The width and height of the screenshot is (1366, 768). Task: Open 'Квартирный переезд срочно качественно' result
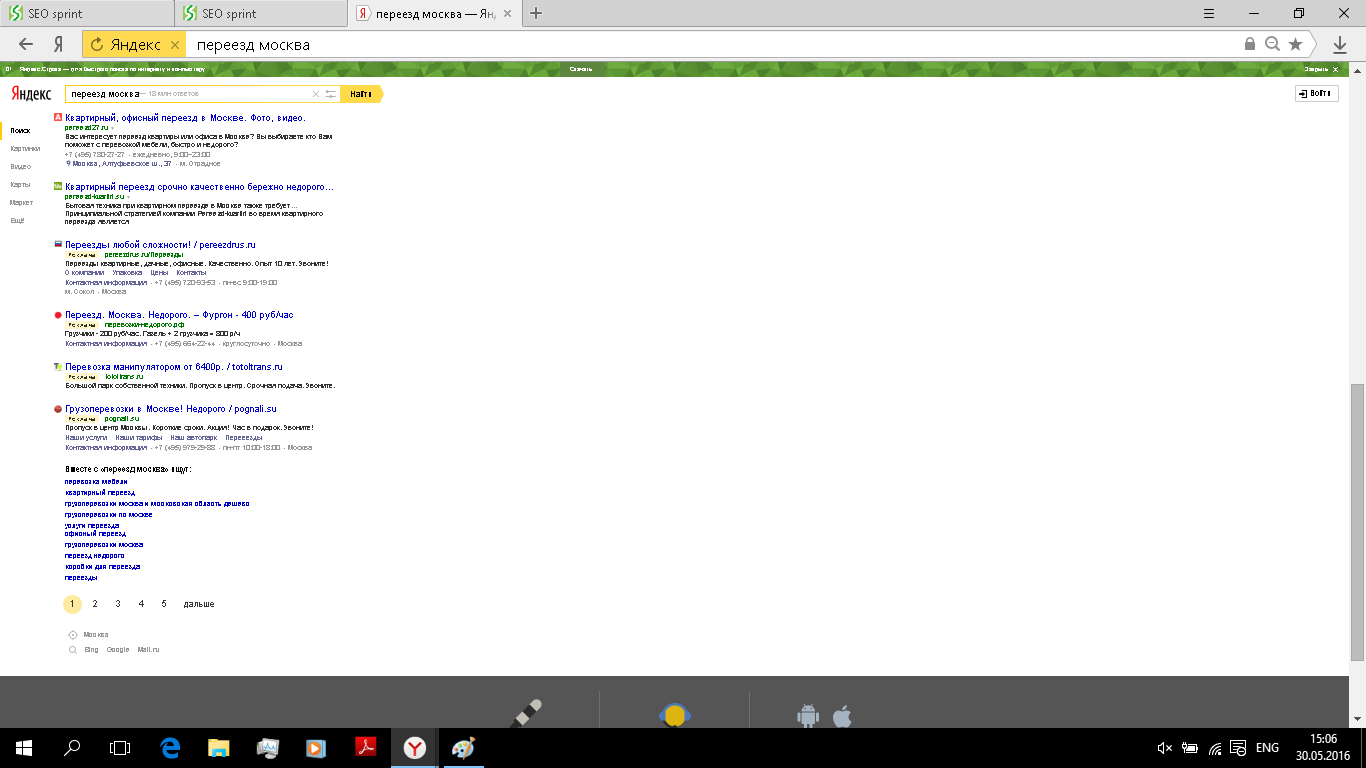(200, 187)
